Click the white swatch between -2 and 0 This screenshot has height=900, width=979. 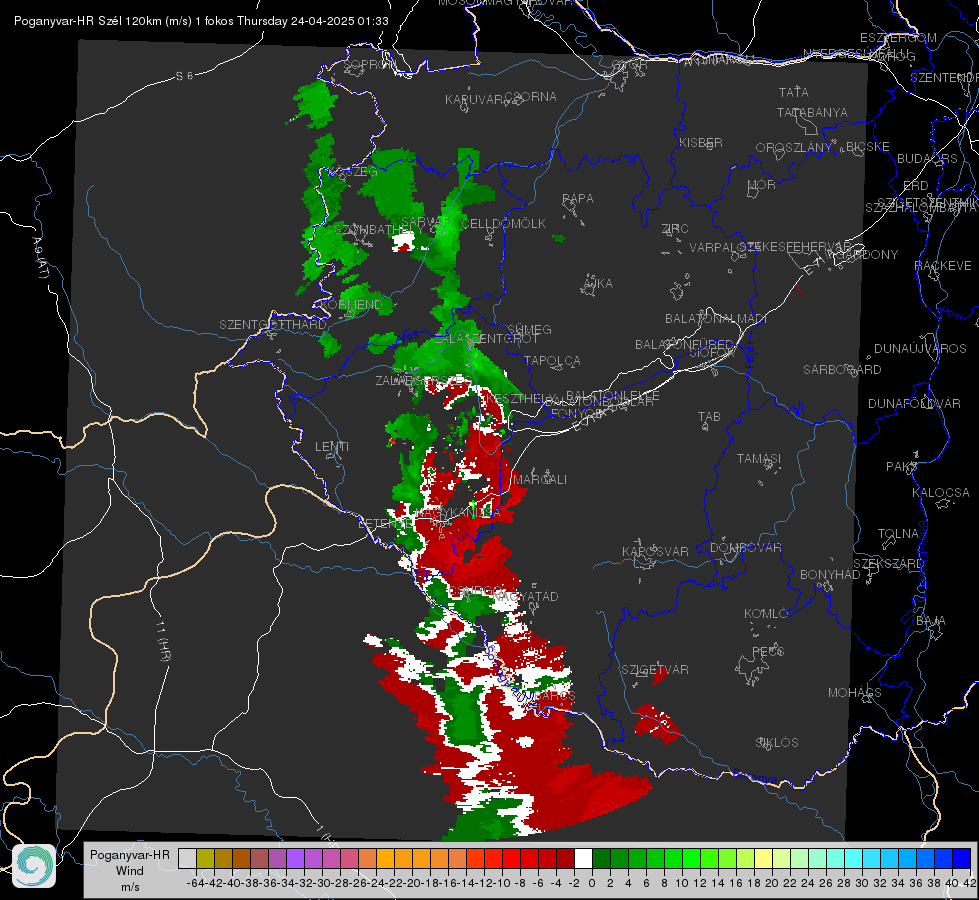583,858
